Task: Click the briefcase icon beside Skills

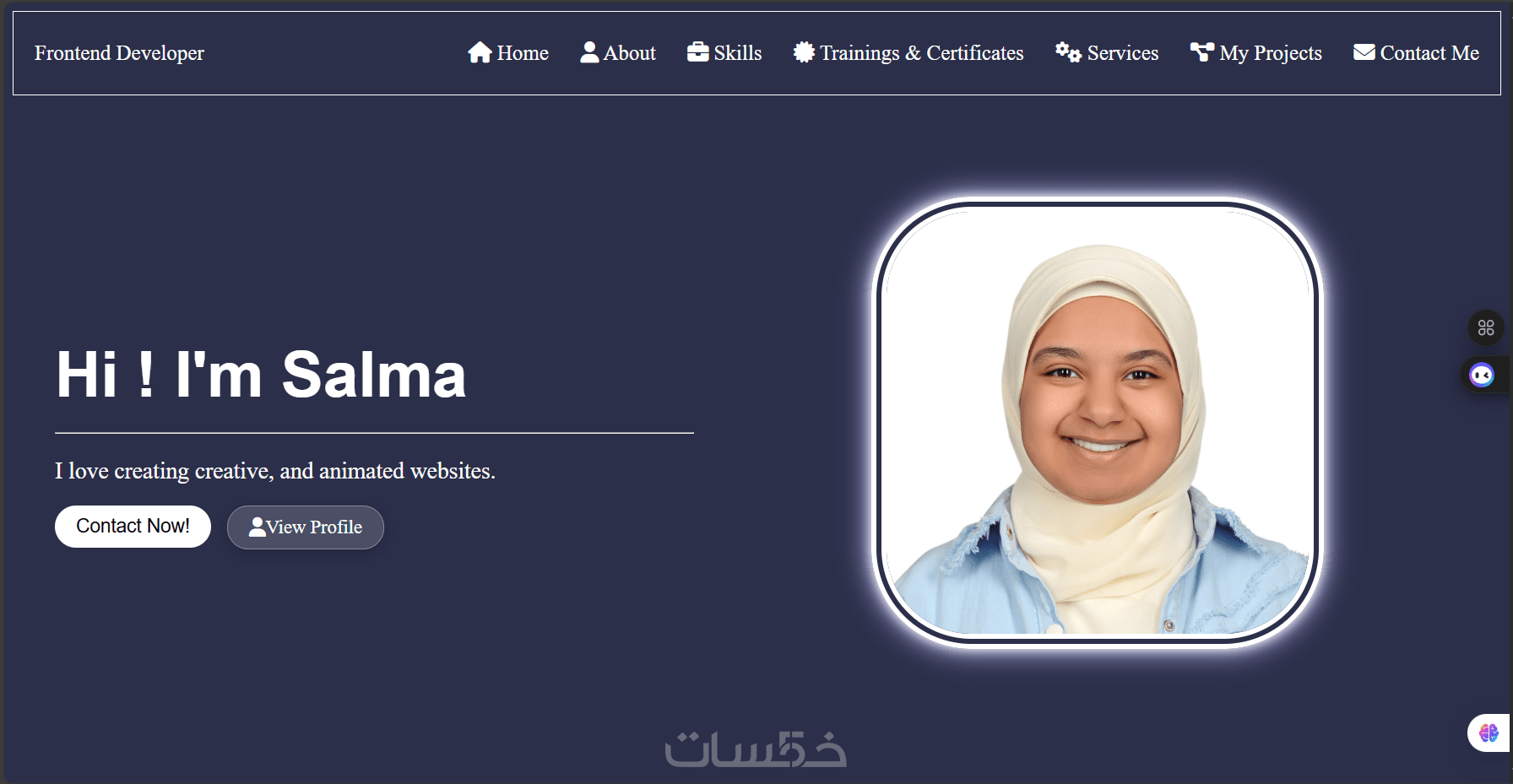Action: 697,52
